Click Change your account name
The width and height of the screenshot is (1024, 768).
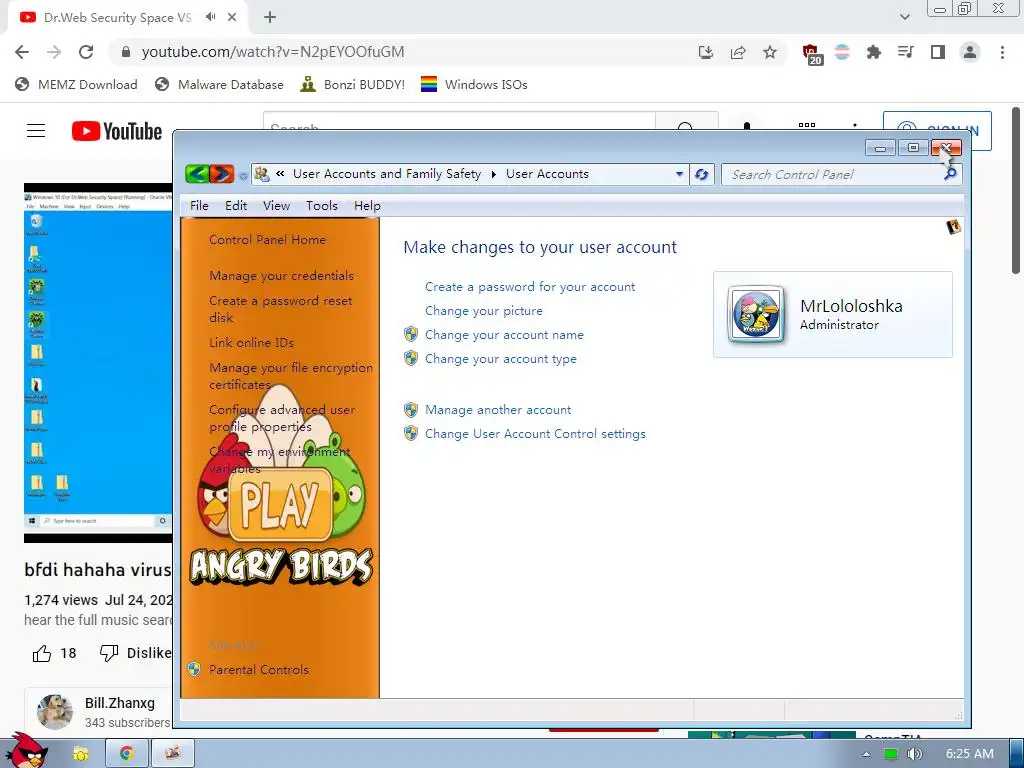[x=504, y=335]
